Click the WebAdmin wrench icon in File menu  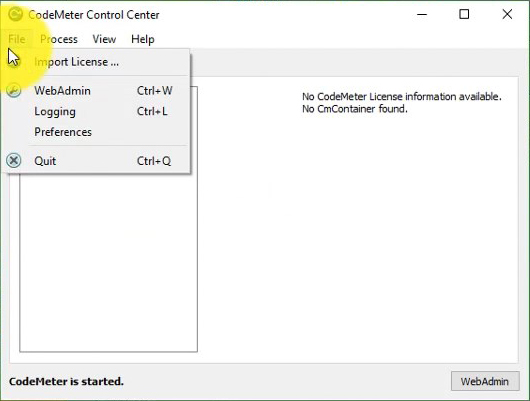pos(14,91)
